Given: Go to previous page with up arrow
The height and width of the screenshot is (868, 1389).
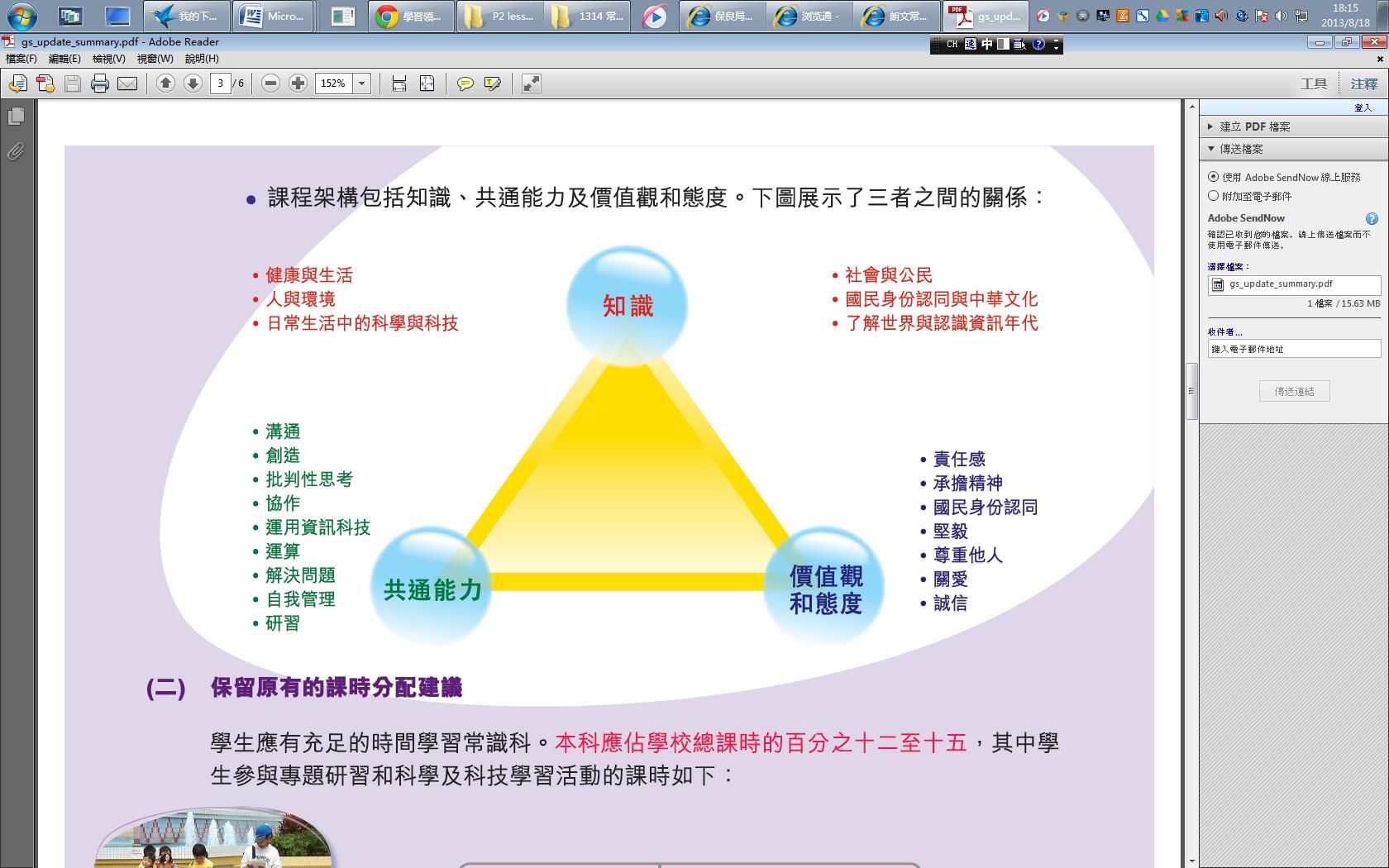Looking at the screenshot, I should (x=165, y=83).
